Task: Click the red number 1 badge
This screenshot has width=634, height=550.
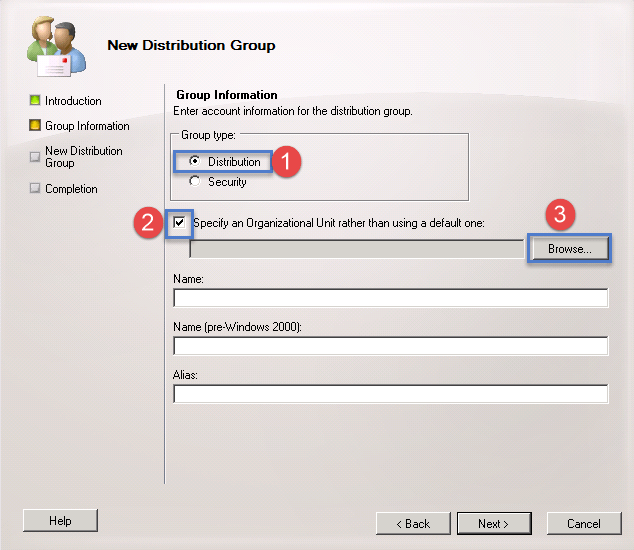Action: (288, 160)
